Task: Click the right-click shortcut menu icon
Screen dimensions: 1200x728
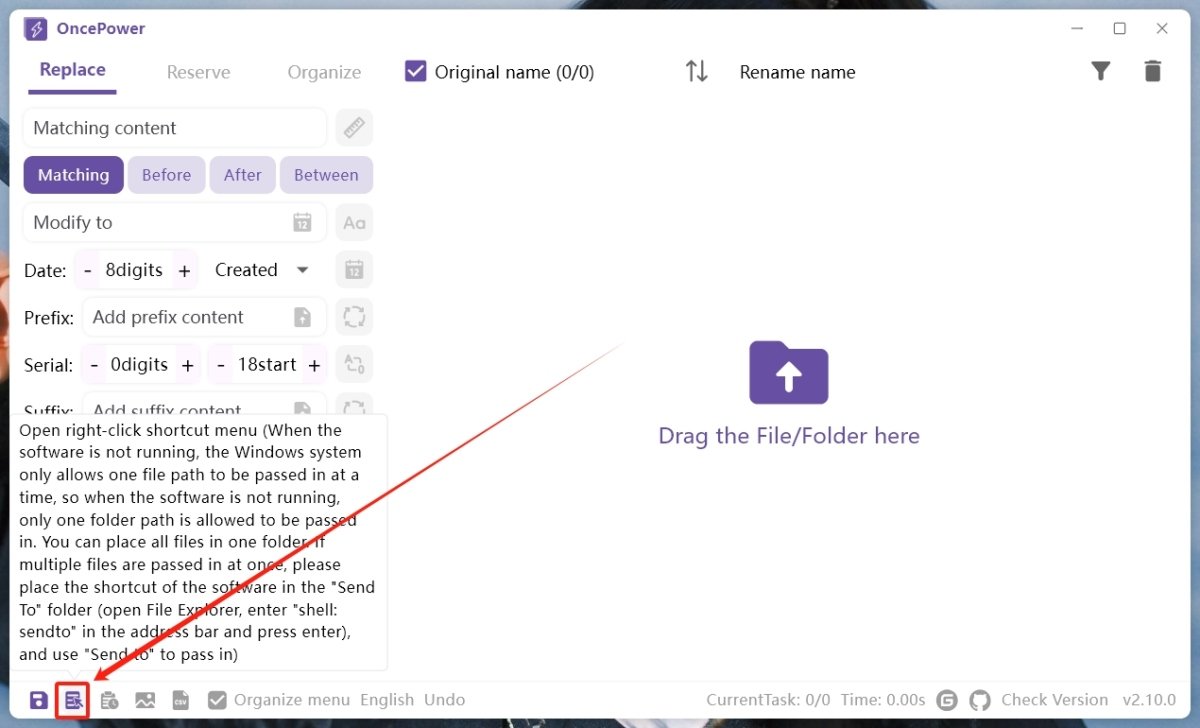Action: click(73, 700)
